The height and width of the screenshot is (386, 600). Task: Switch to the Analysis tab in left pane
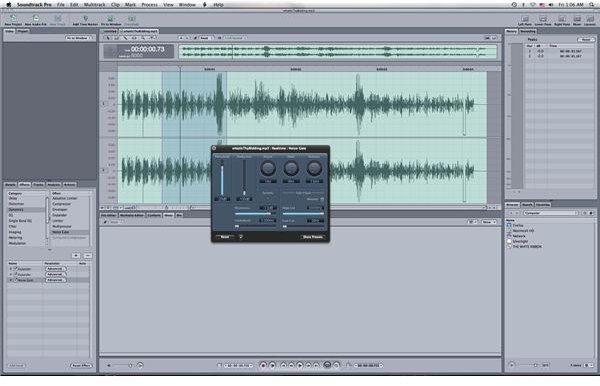pos(53,184)
